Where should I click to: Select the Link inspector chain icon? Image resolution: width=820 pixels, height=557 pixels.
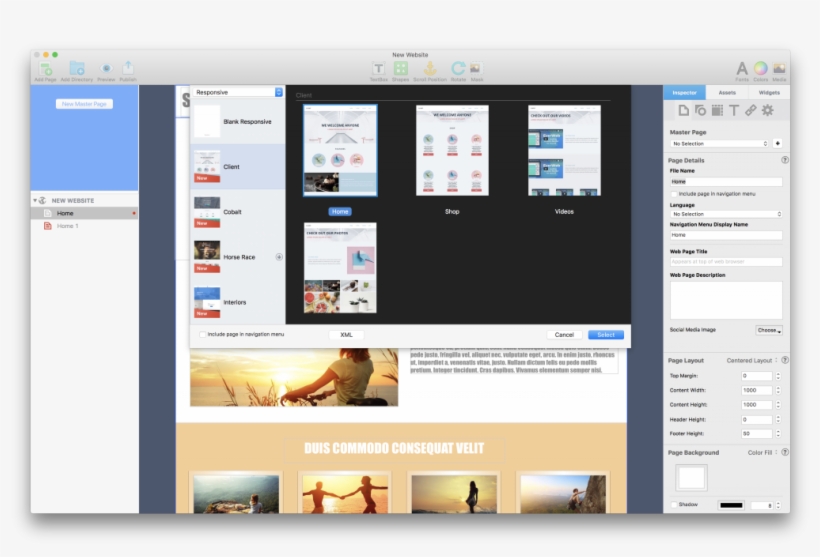pos(750,110)
